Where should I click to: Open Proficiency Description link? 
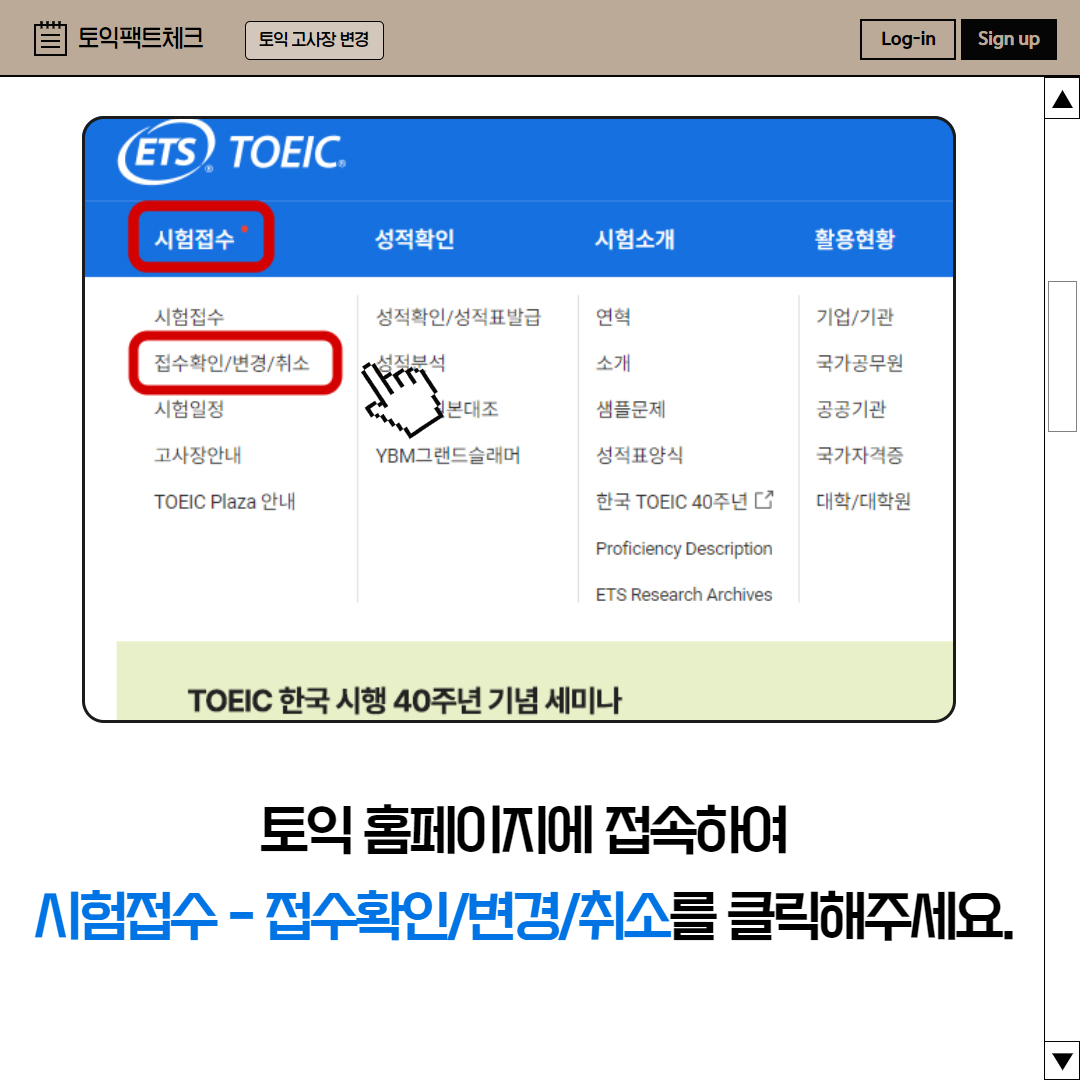pos(684,548)
